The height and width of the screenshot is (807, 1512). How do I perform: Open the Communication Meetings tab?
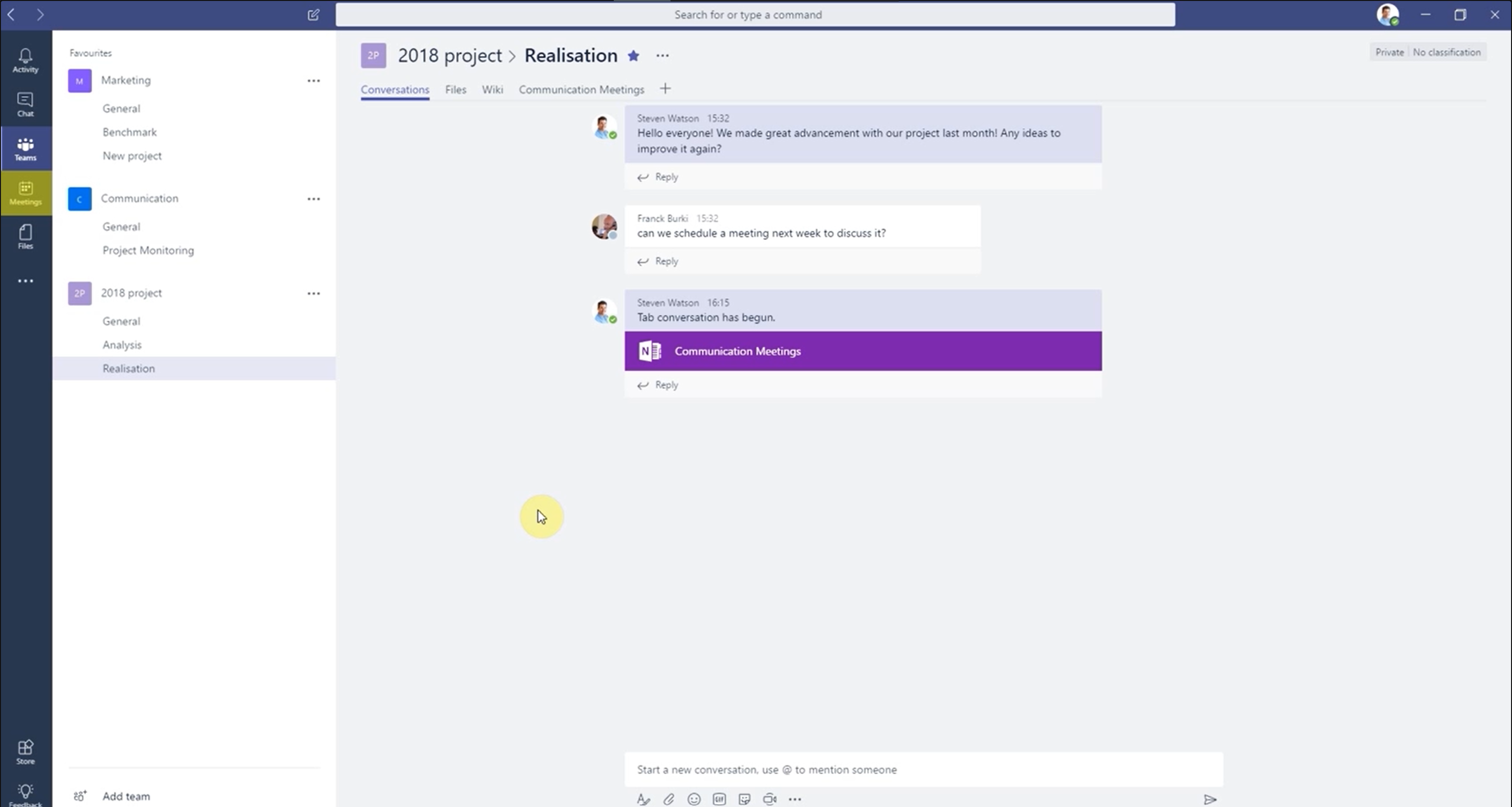[581, 89]
